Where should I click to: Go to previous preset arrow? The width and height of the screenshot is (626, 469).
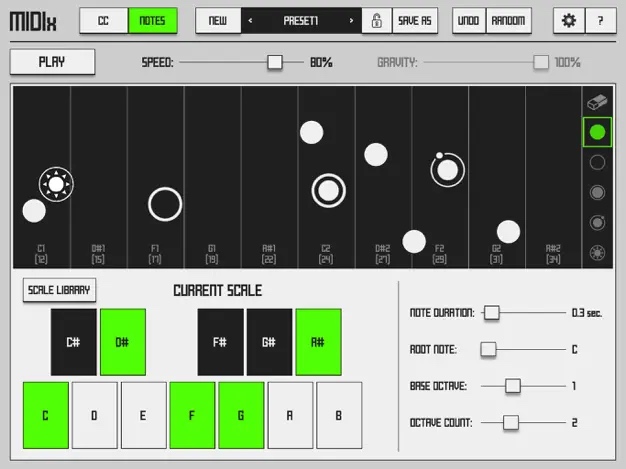250,20
